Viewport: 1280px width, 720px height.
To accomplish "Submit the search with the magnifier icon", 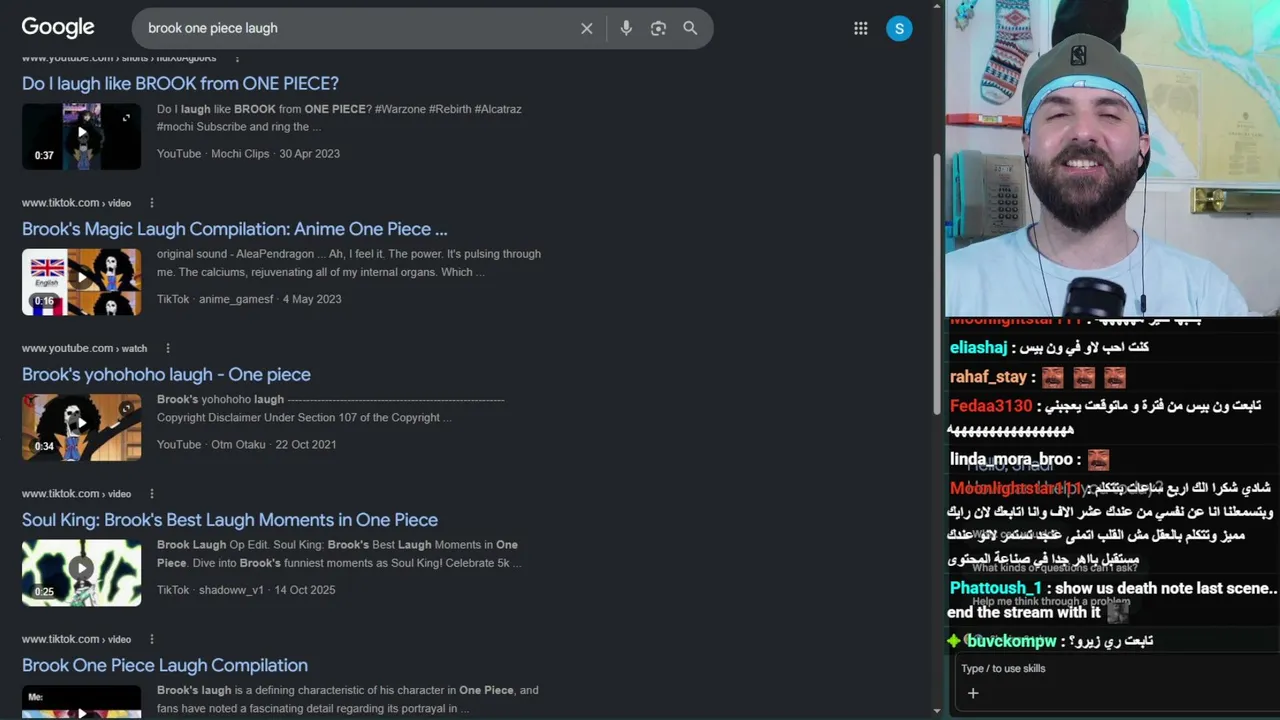I will pyautogui.click(x=690, y=28).
